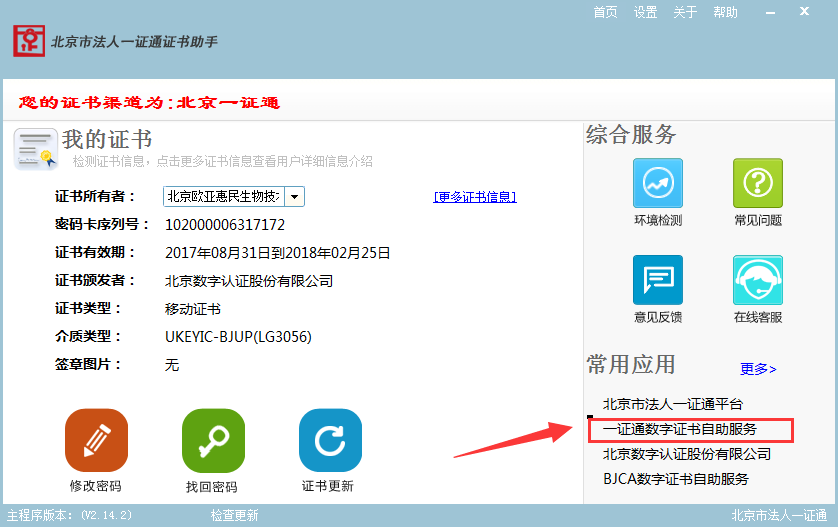Image resolution: width=838 pixels, height=527 pixels.
Task: Click the 证书更新 certificate update icon
Action: [x=330, y=440]
